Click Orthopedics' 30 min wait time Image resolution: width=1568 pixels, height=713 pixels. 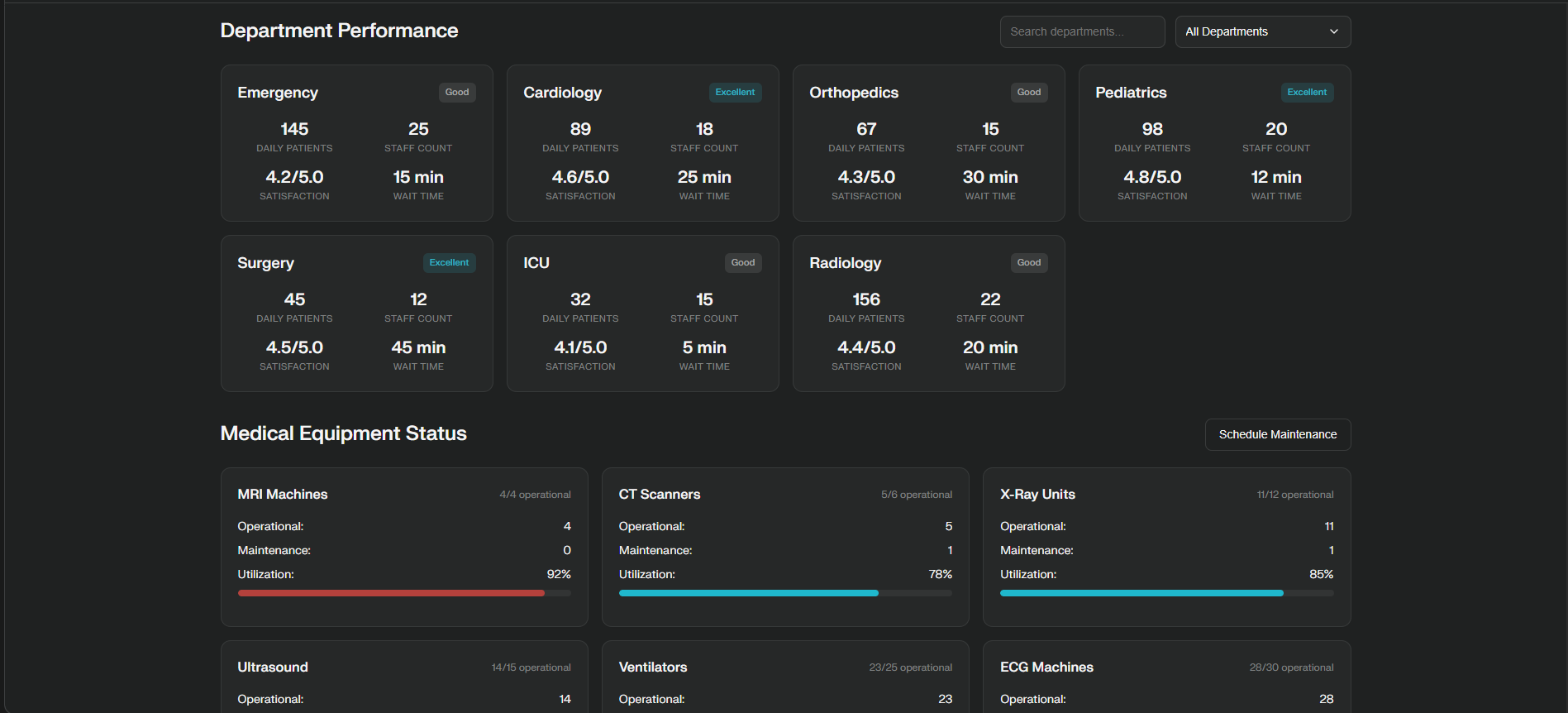[x=990, y=177]
